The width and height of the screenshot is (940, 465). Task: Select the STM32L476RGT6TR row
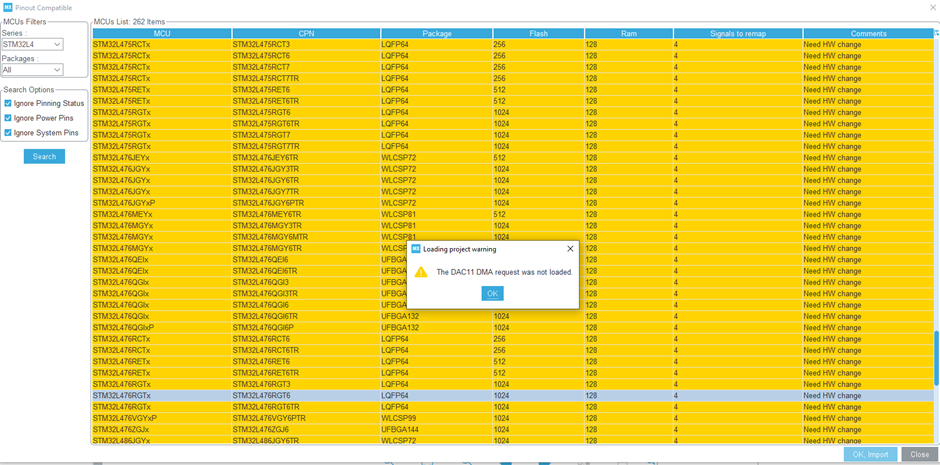coord(513,407)
